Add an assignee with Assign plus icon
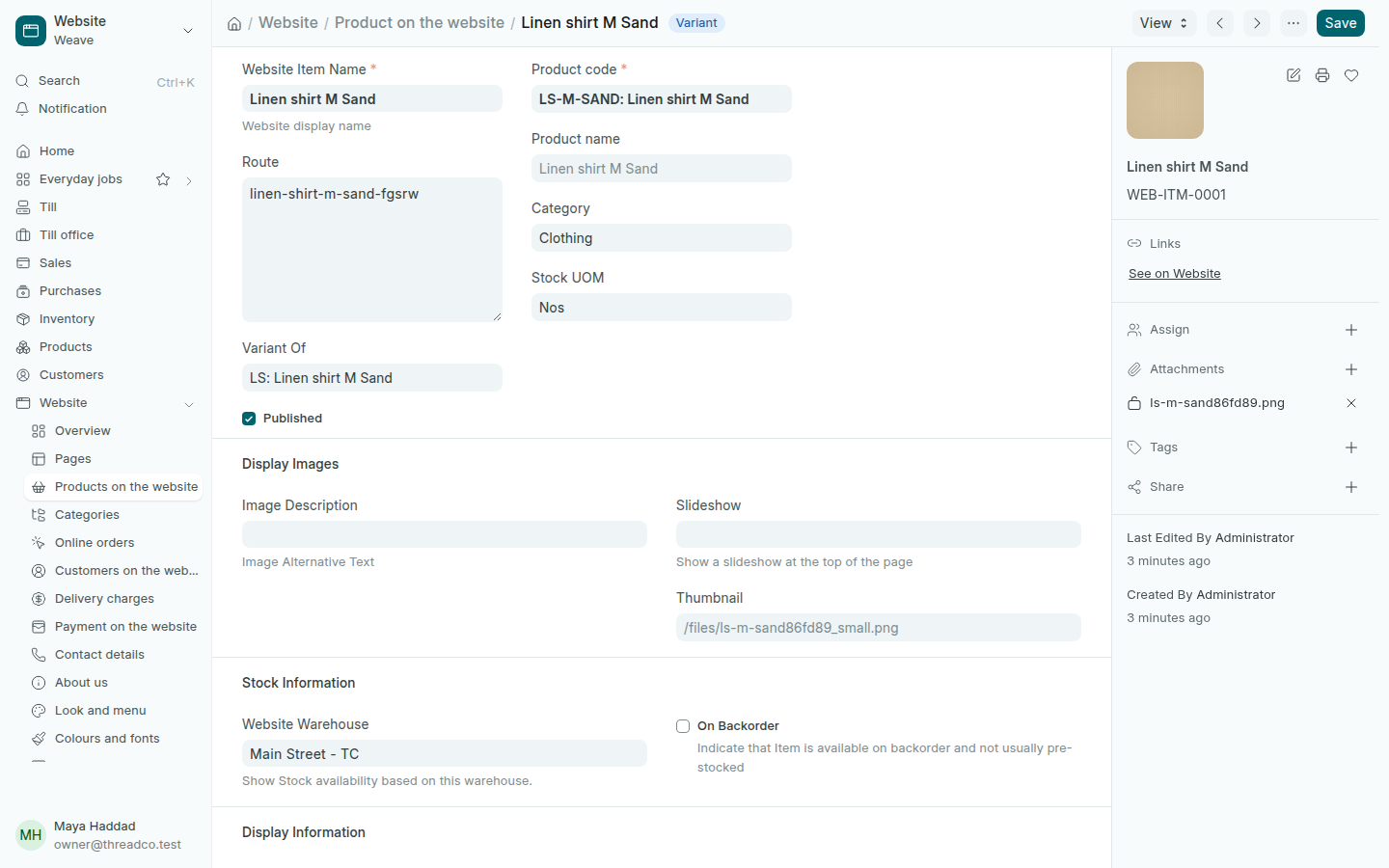 [x=1351, y=330]
